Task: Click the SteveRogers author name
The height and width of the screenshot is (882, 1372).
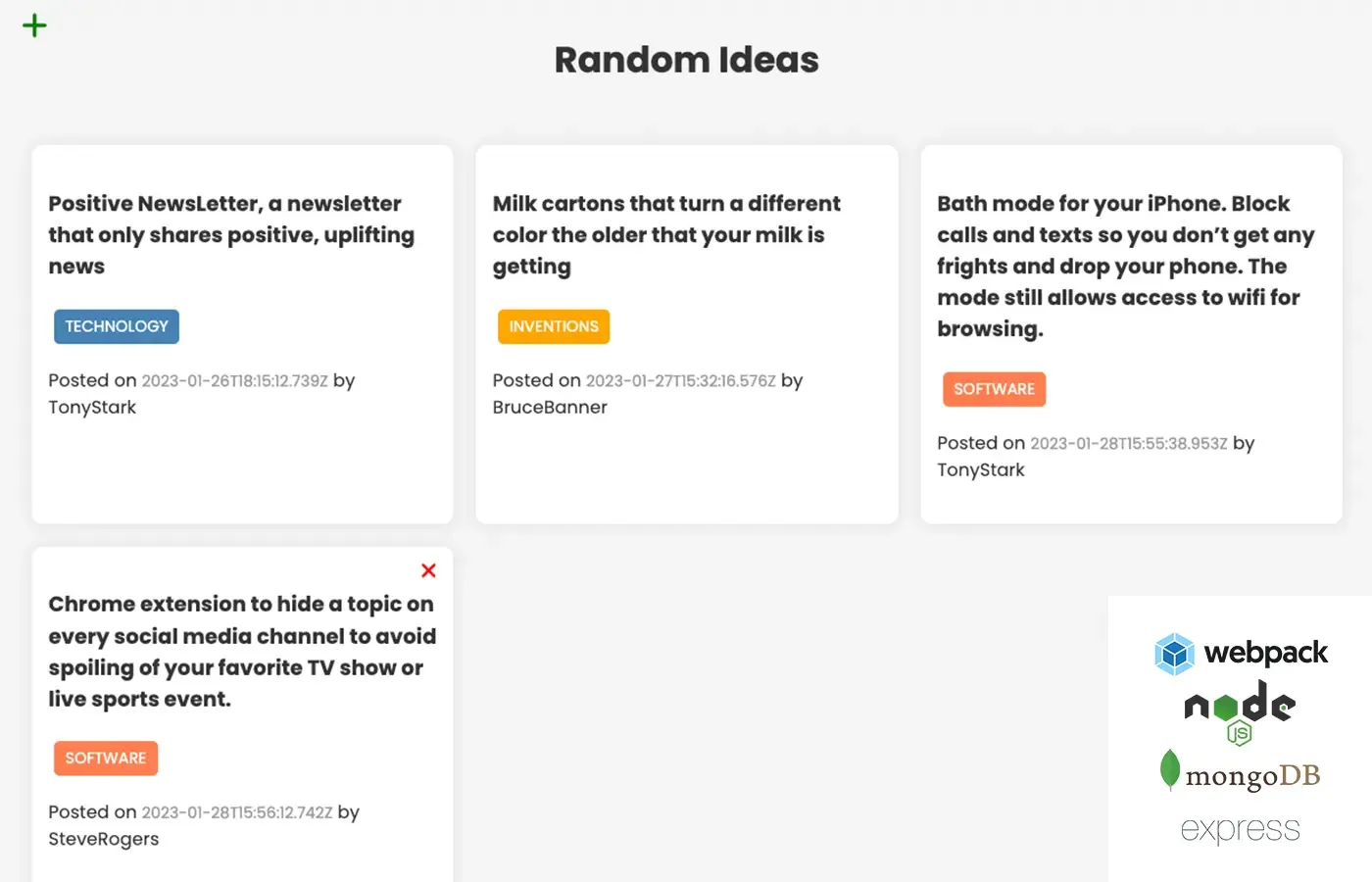Action: [104, 839]
